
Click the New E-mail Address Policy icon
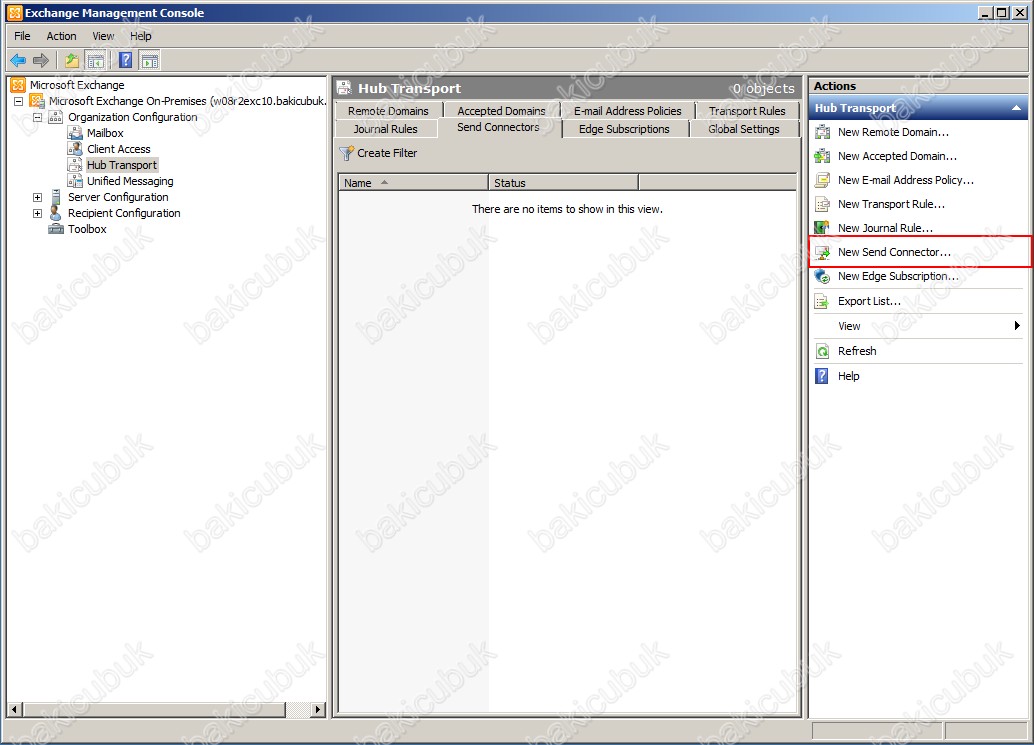coord(822,180)
